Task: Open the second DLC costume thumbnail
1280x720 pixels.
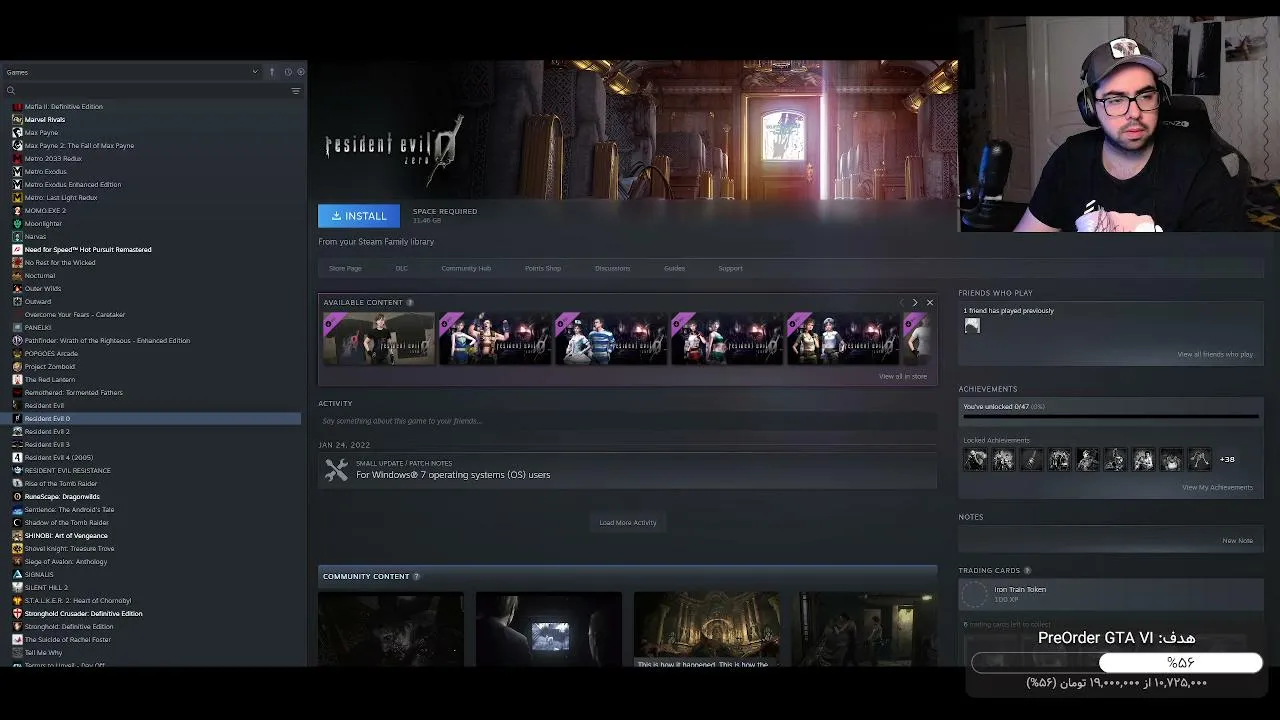Action: [495, 338]
